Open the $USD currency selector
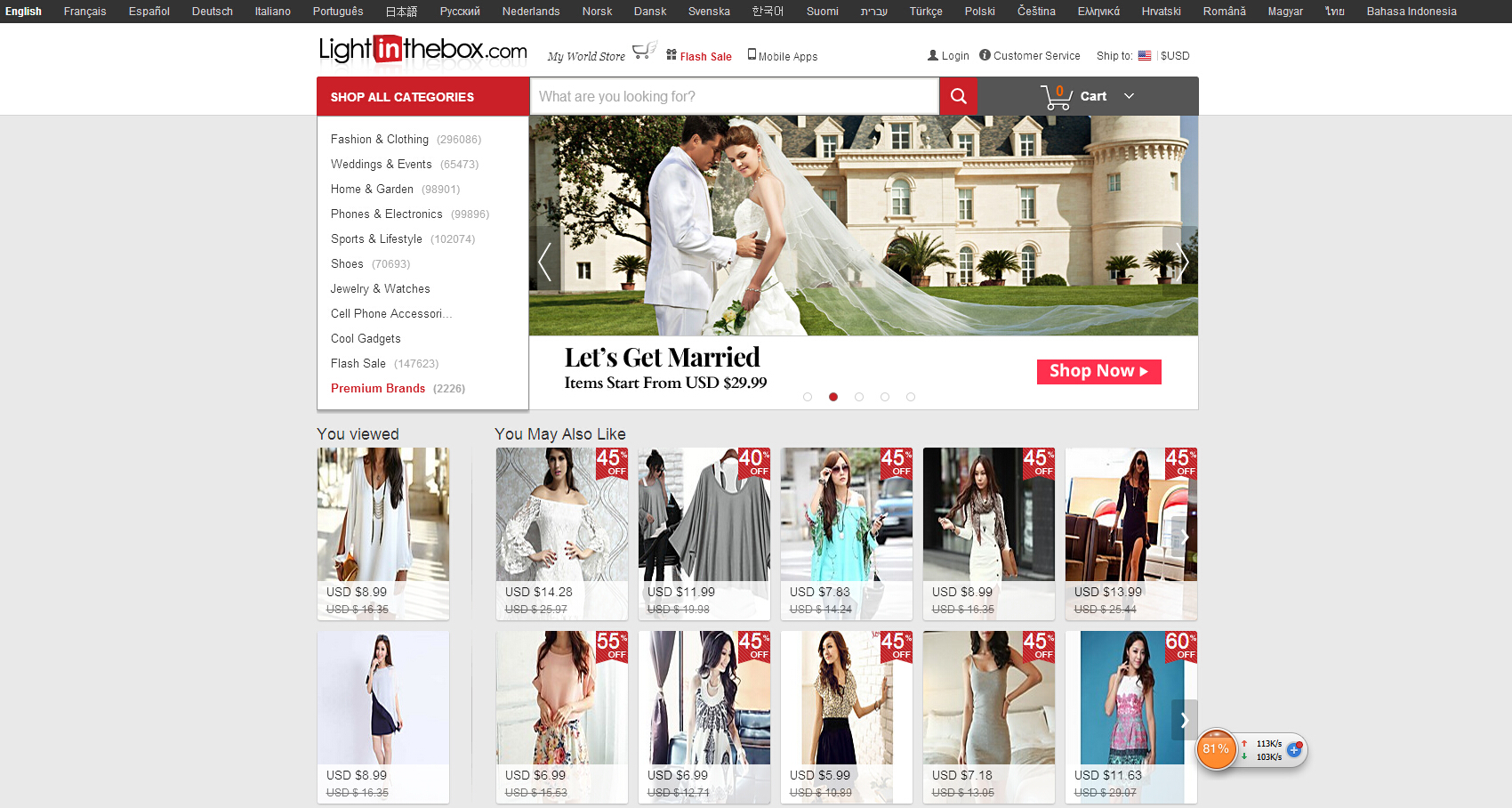Image resolution: width=1512 pixels, height=808 pixels. tap(1175, 55)
